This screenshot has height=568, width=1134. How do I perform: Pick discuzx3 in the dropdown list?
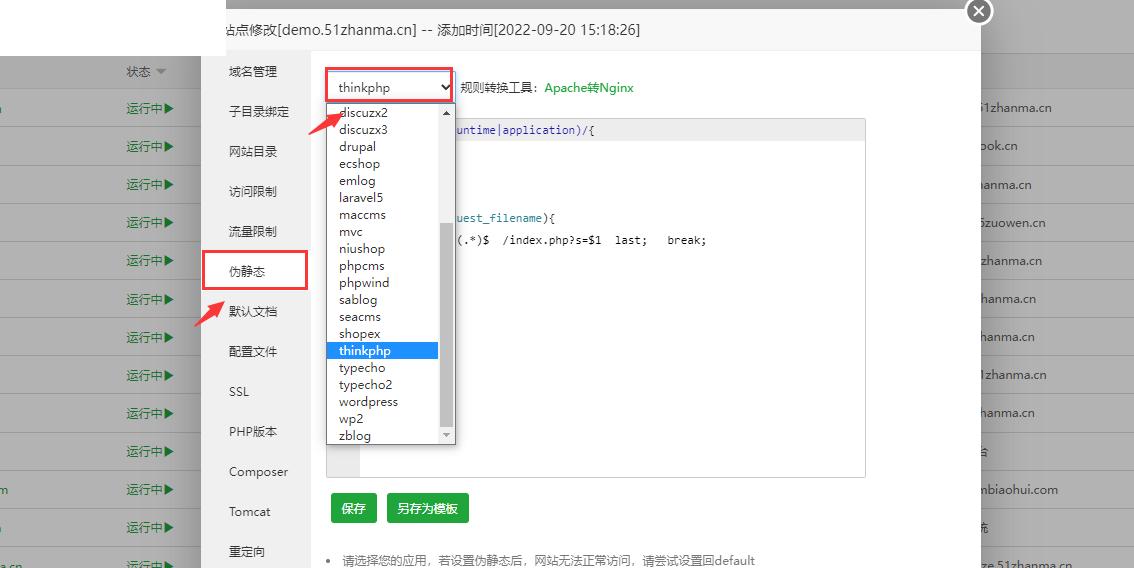[x=362, y=130]
